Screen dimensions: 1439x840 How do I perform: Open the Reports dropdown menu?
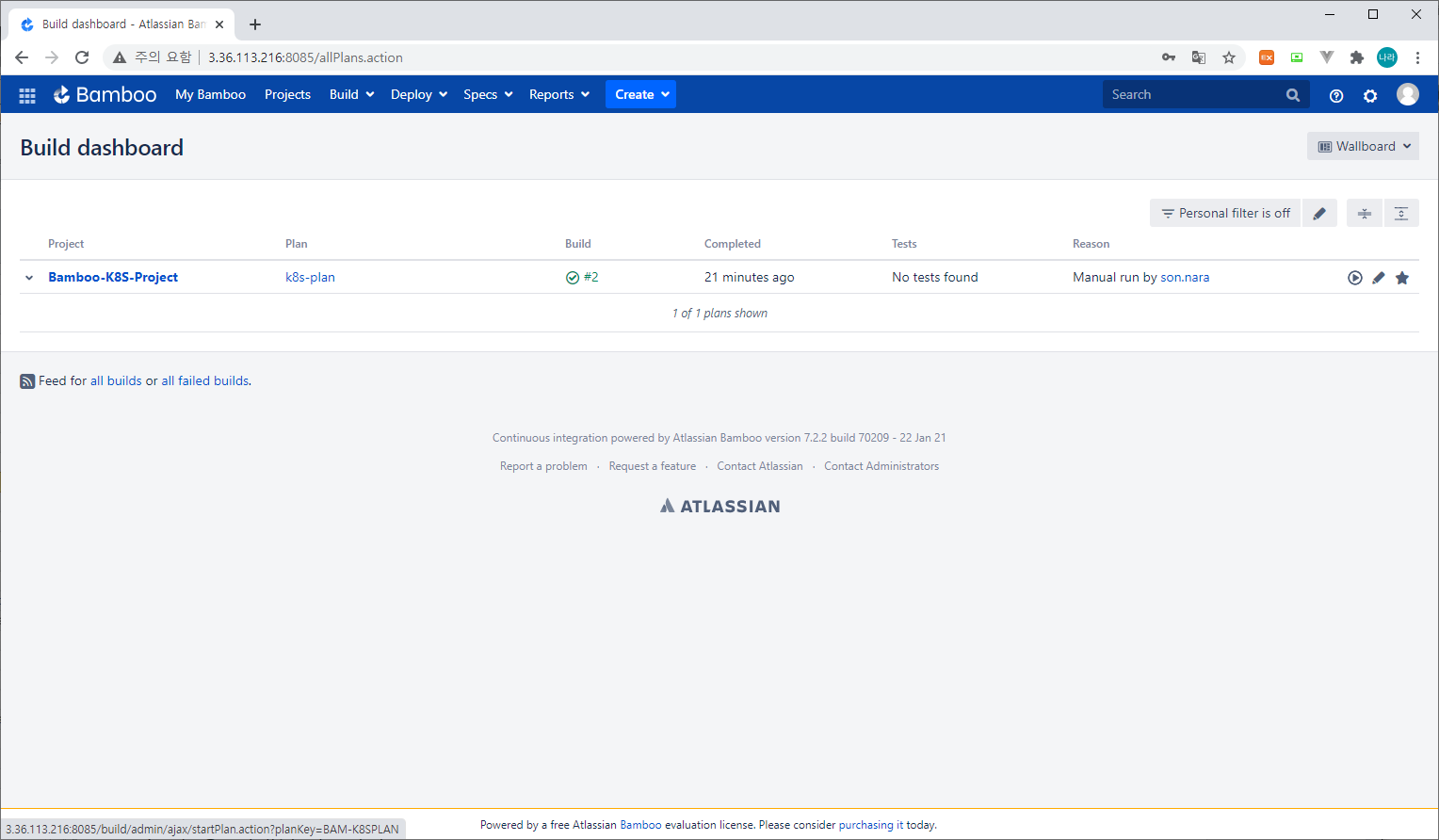tap(559, 95)
